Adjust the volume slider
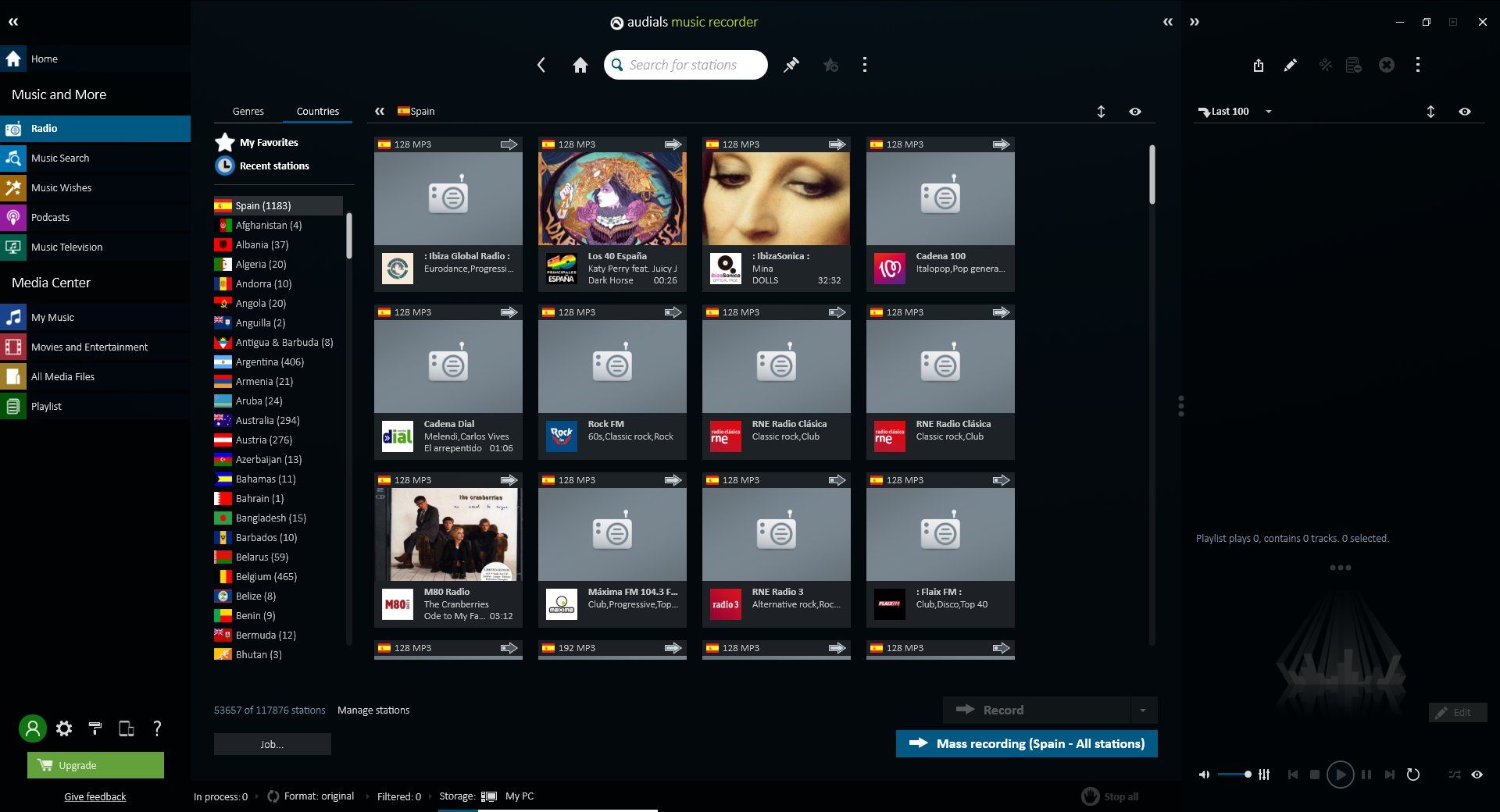Image resolution: width=1500 pixels, height=812 pixels. (1235, 774)
